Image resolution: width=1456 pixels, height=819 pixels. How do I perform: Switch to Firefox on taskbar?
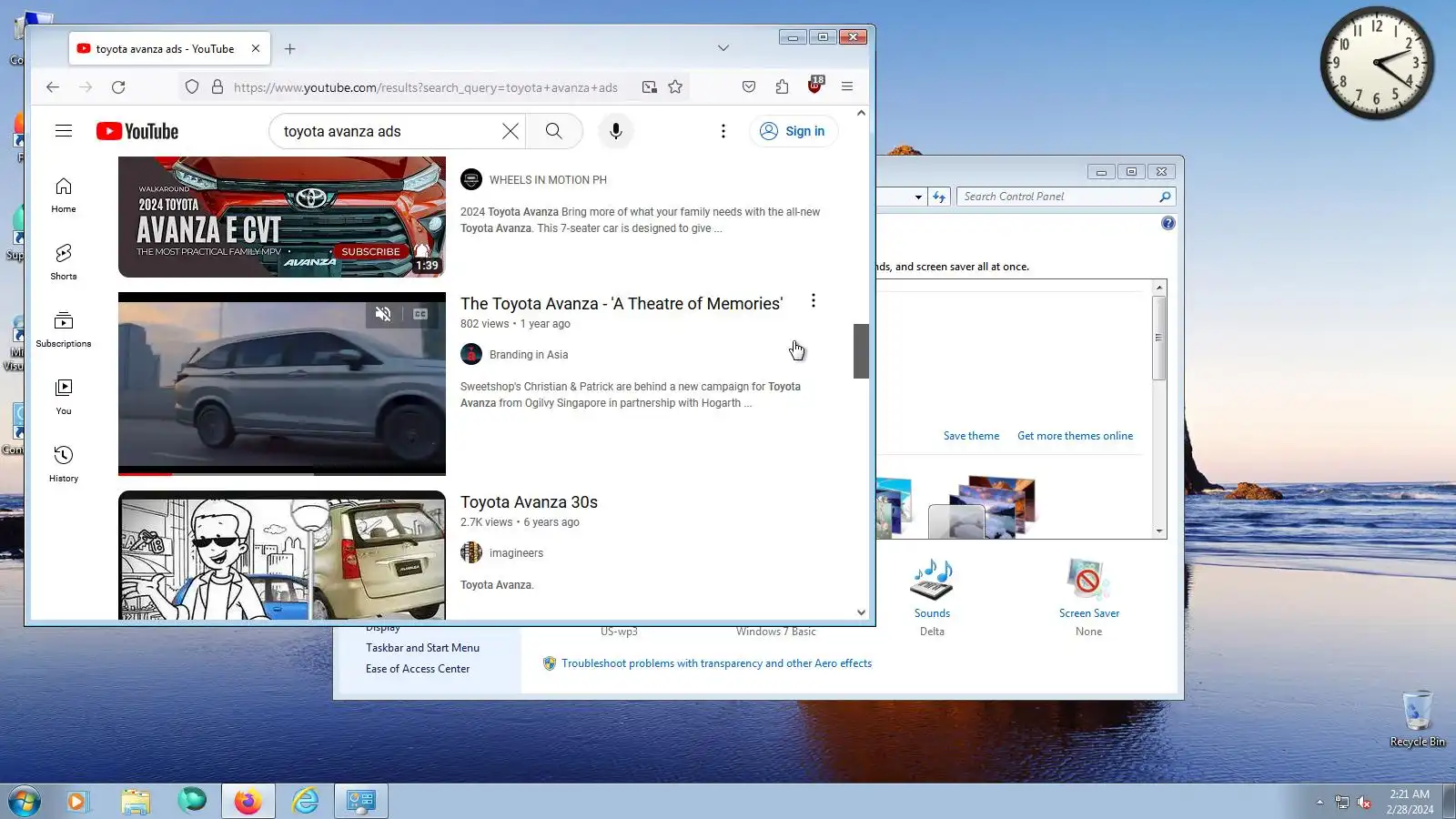pos(248,802)
